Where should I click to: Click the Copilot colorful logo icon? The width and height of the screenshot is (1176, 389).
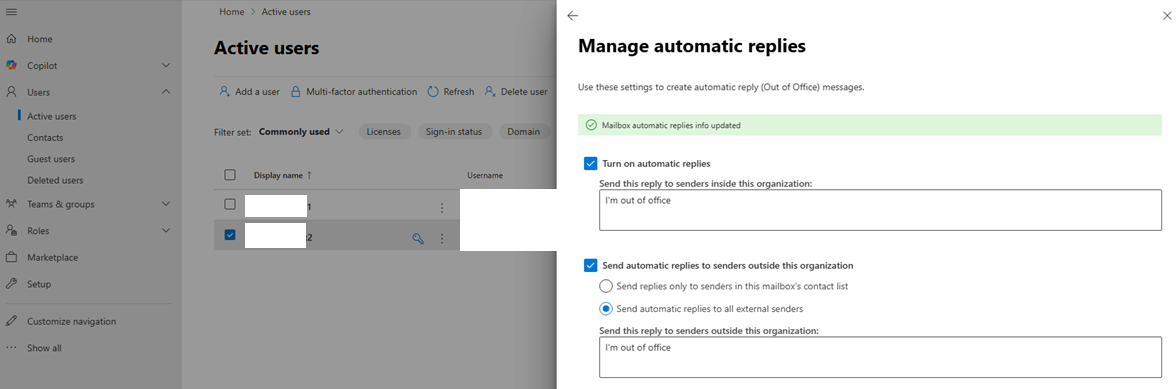tap(11, 65)
